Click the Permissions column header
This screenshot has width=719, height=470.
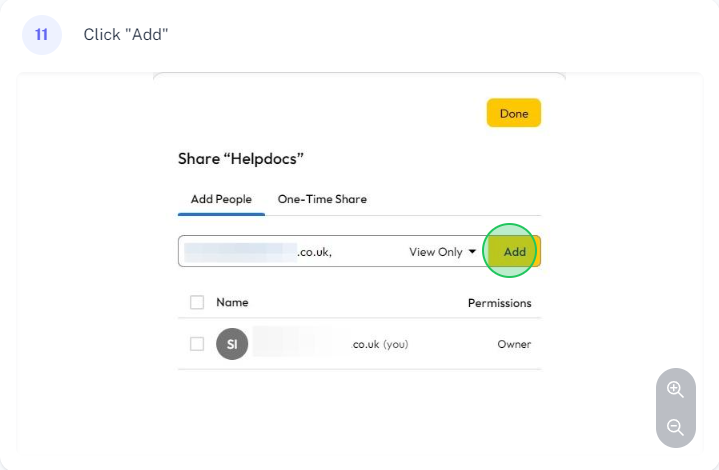[499, 303]
